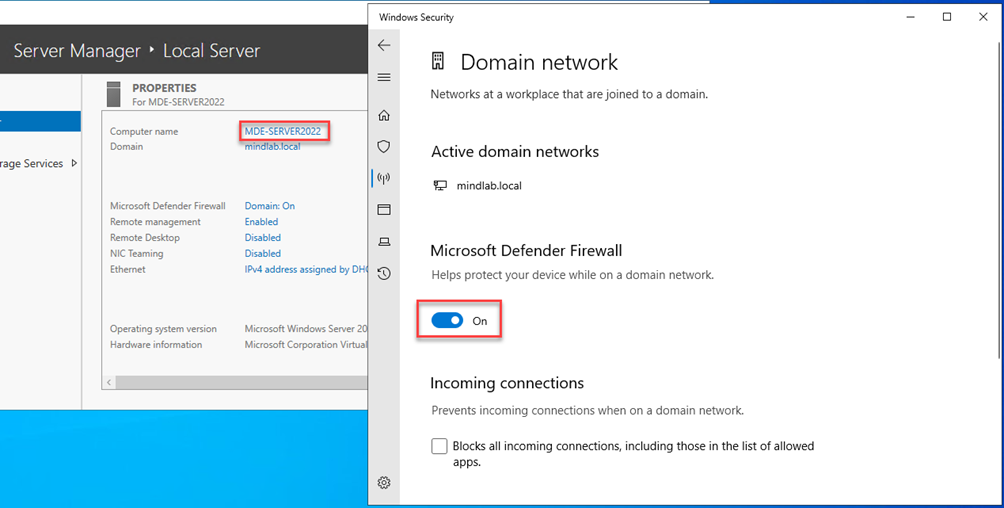Viewport: 1004px width, 508px height.
Task: Open Device security laptop icon in sidebar
Action: pyautogui.click(x=384, y=242)
